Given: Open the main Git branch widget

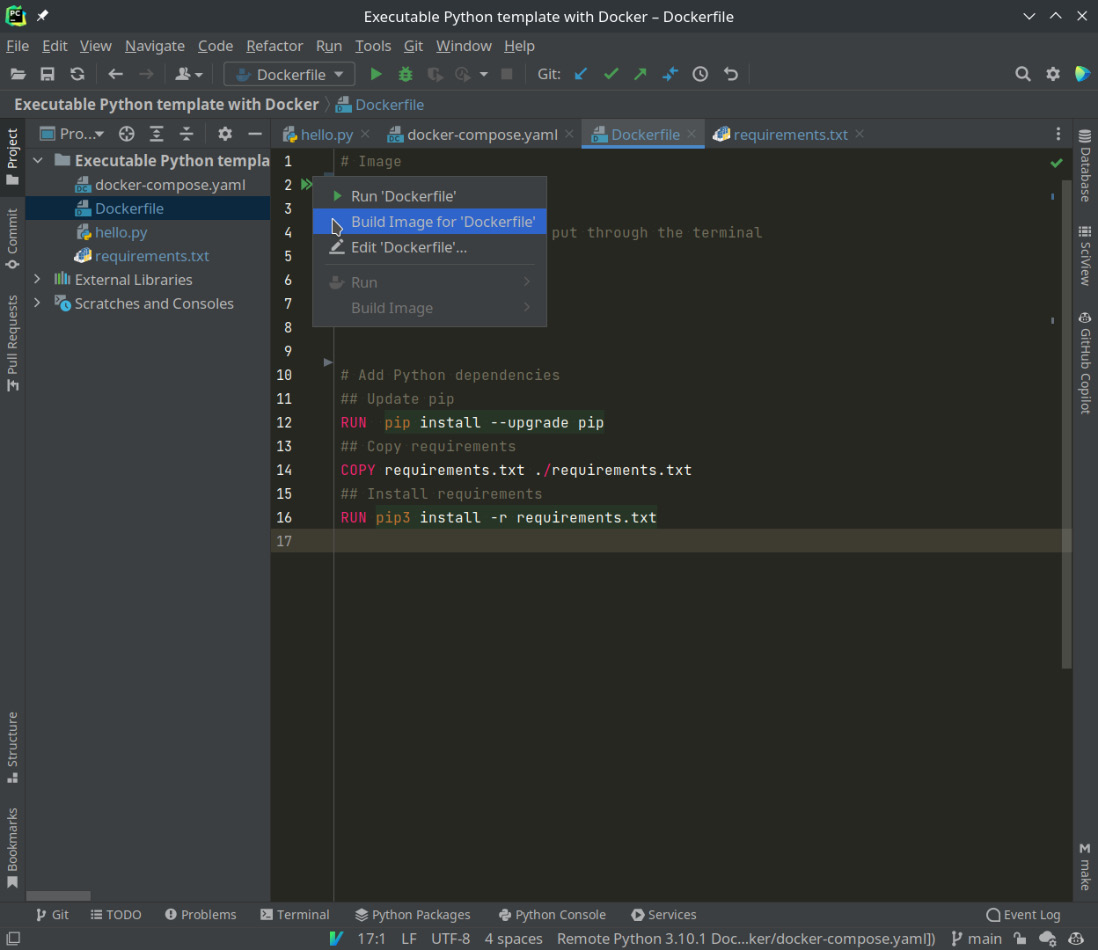Looking at the screenshot, I should click(x=976, y=939).
